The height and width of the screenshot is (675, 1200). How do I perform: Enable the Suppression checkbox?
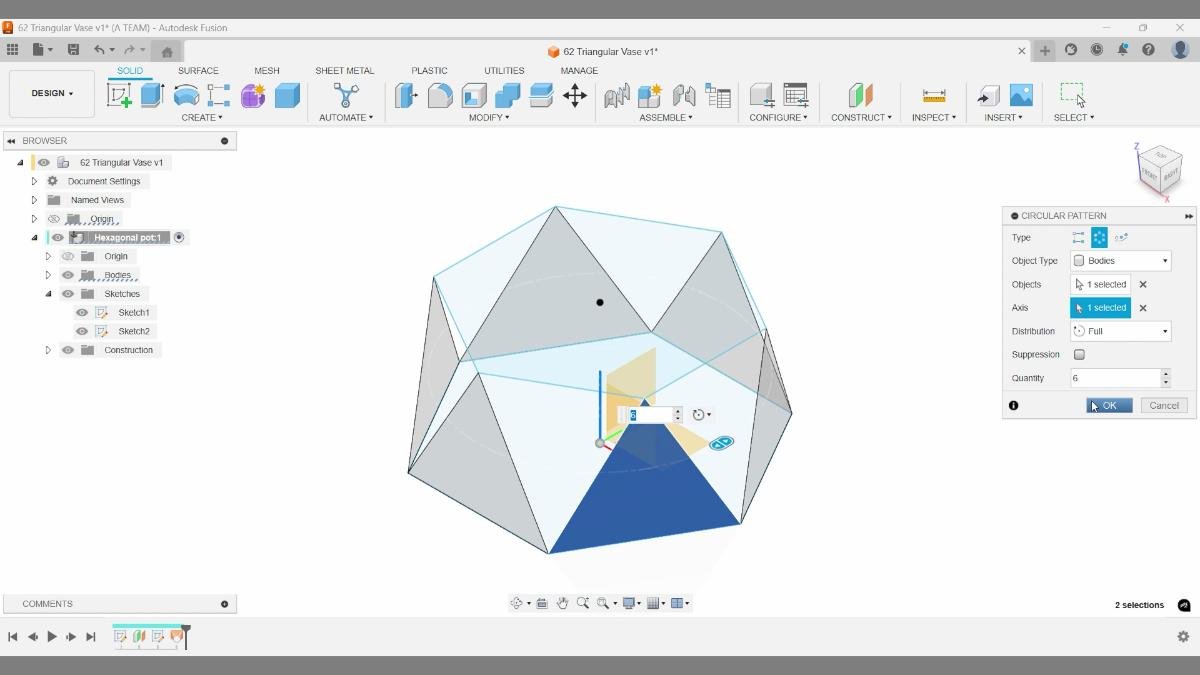1079,354
